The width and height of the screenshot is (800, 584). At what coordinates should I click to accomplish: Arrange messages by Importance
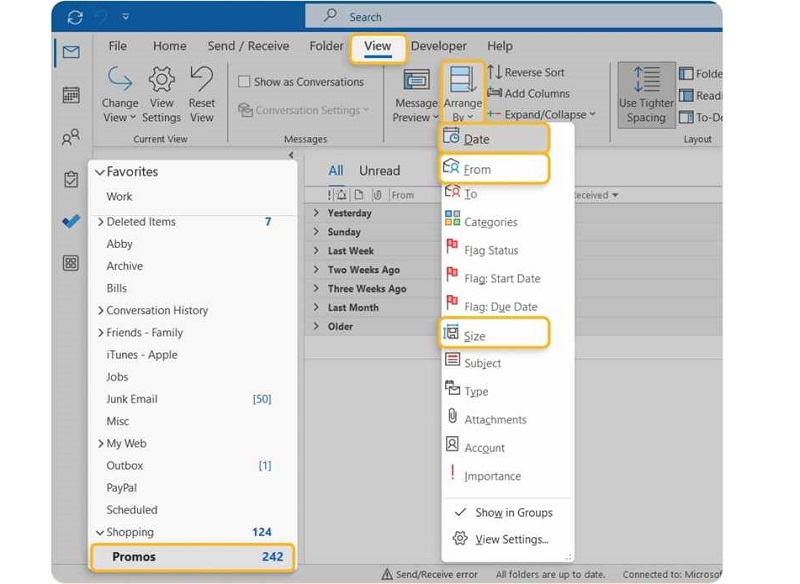tap(508, 476)
